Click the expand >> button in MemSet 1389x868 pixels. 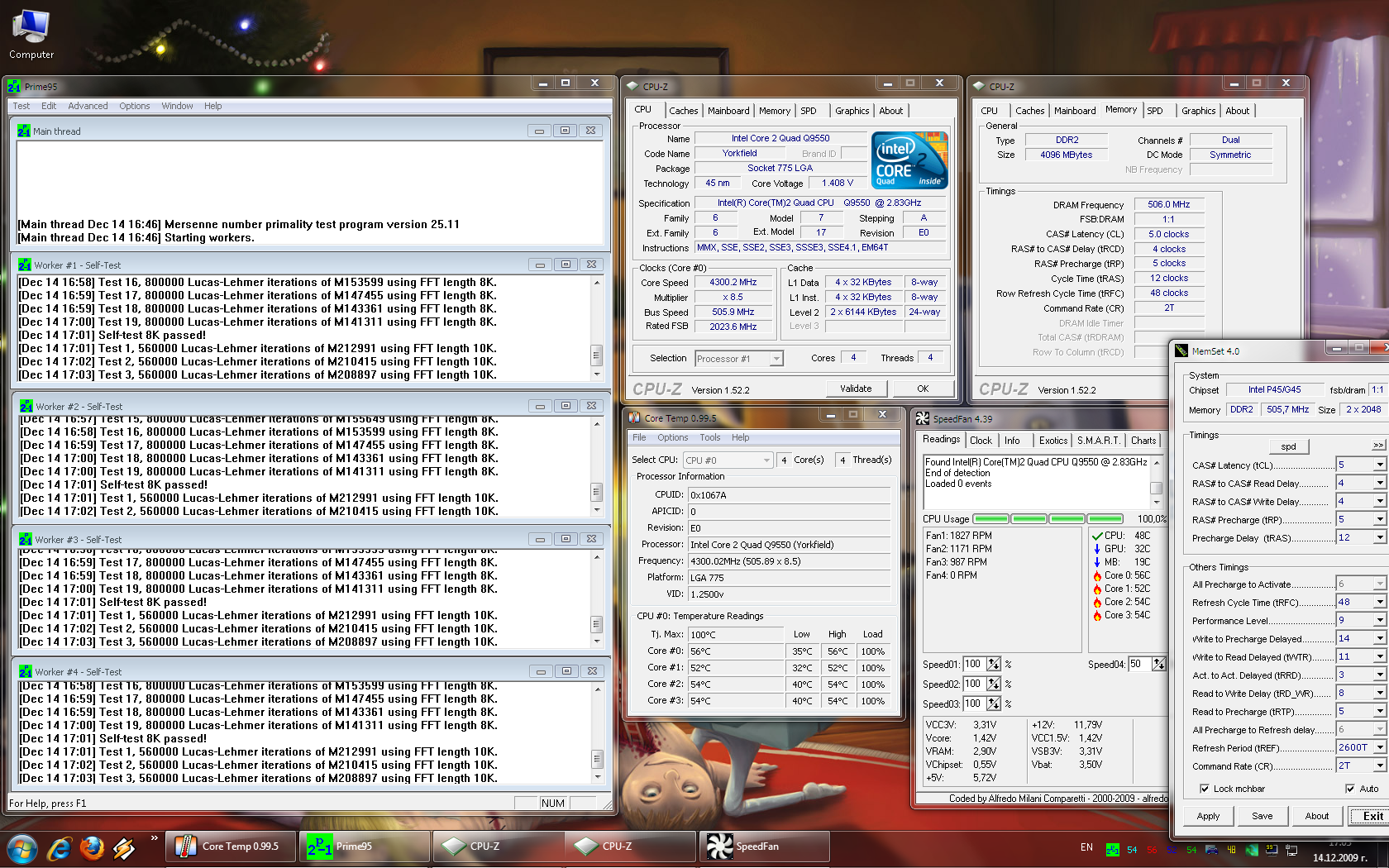[x=1378, y=445]
